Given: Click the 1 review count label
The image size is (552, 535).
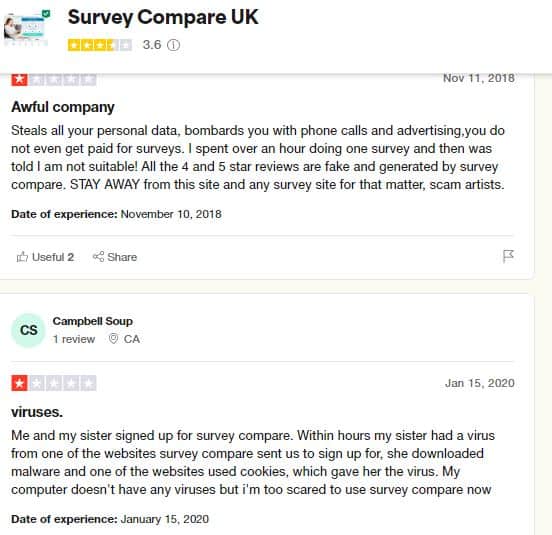Looking at the screenshot, I should point(74,339).
